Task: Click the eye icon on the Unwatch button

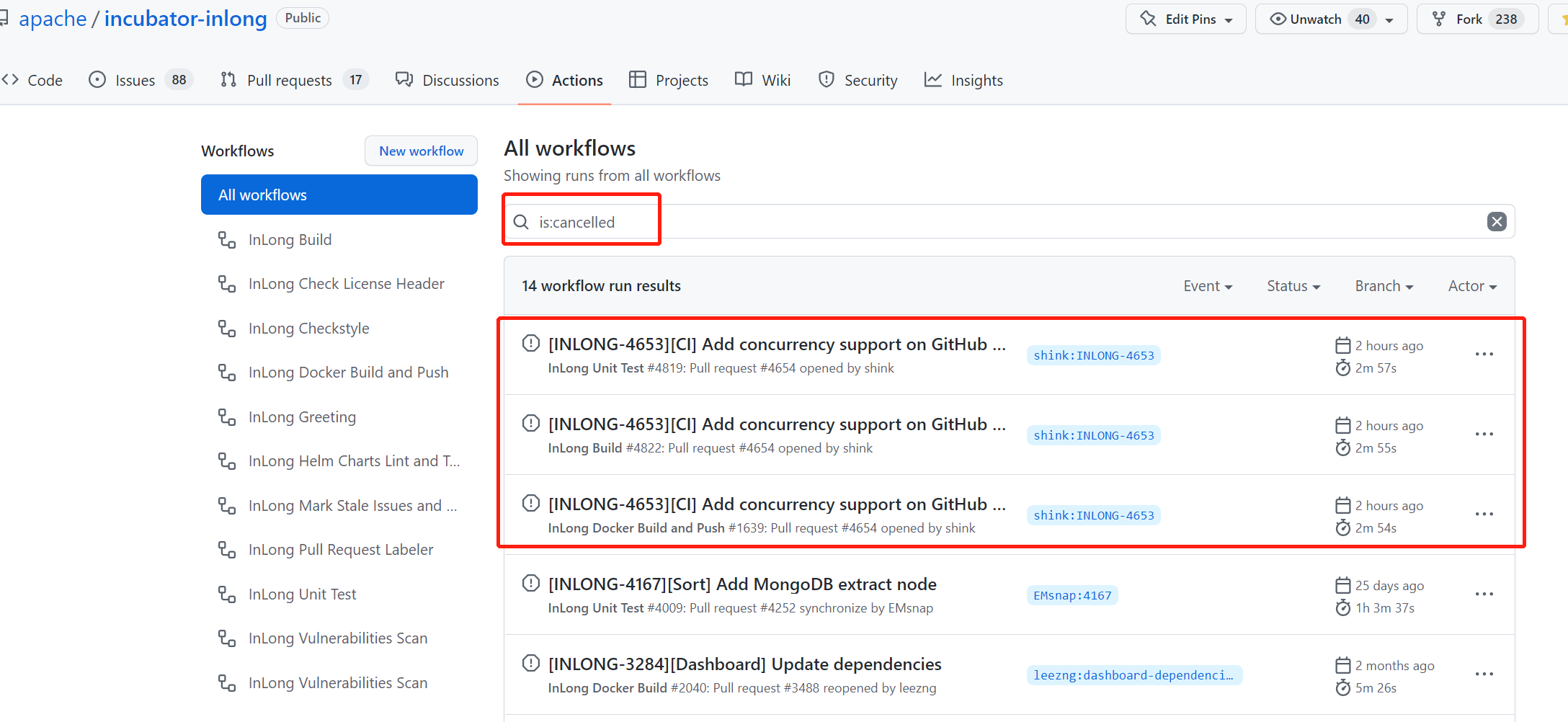Action: click(x=1278, y=19)
